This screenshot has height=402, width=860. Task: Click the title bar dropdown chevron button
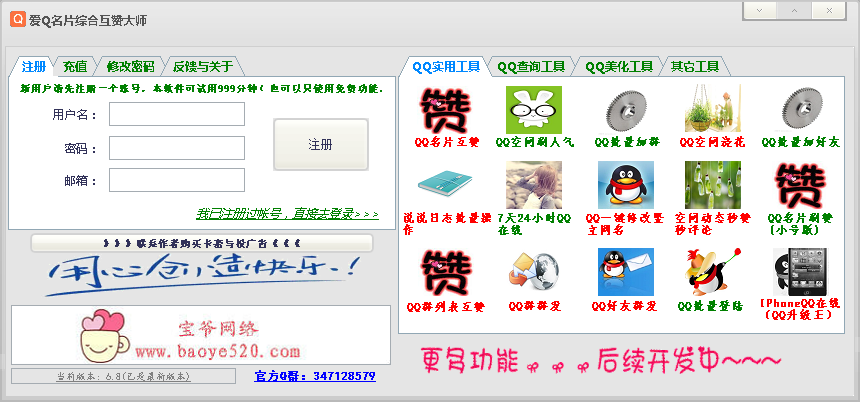tap(759, 11)
